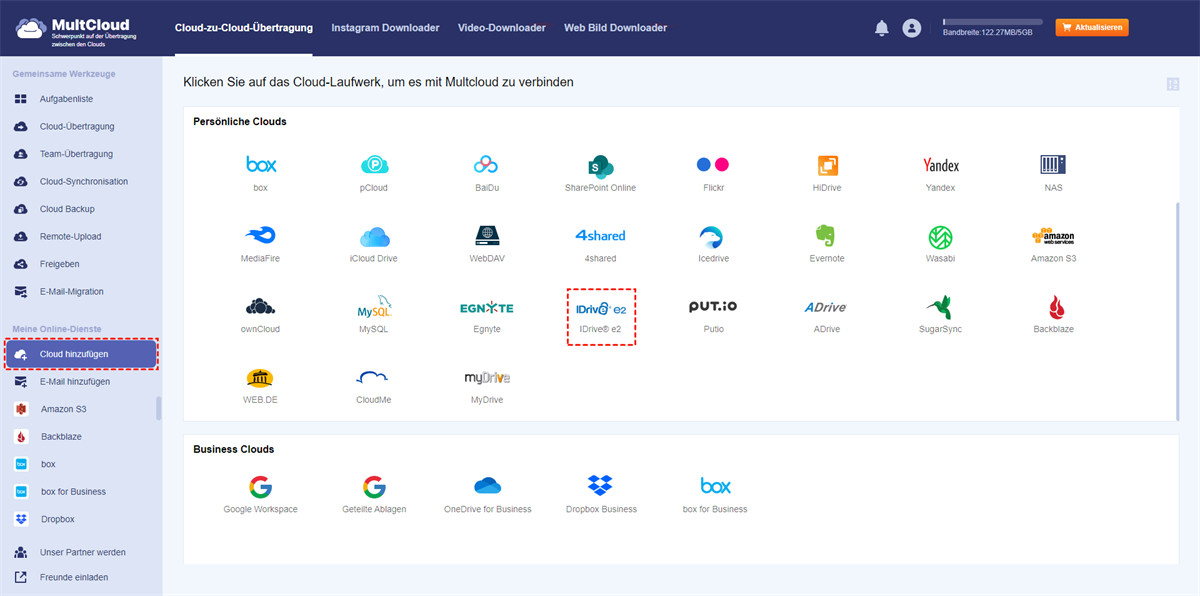Toggle the grid view layout icon
1200x596 pixels.
point(1172,84)
